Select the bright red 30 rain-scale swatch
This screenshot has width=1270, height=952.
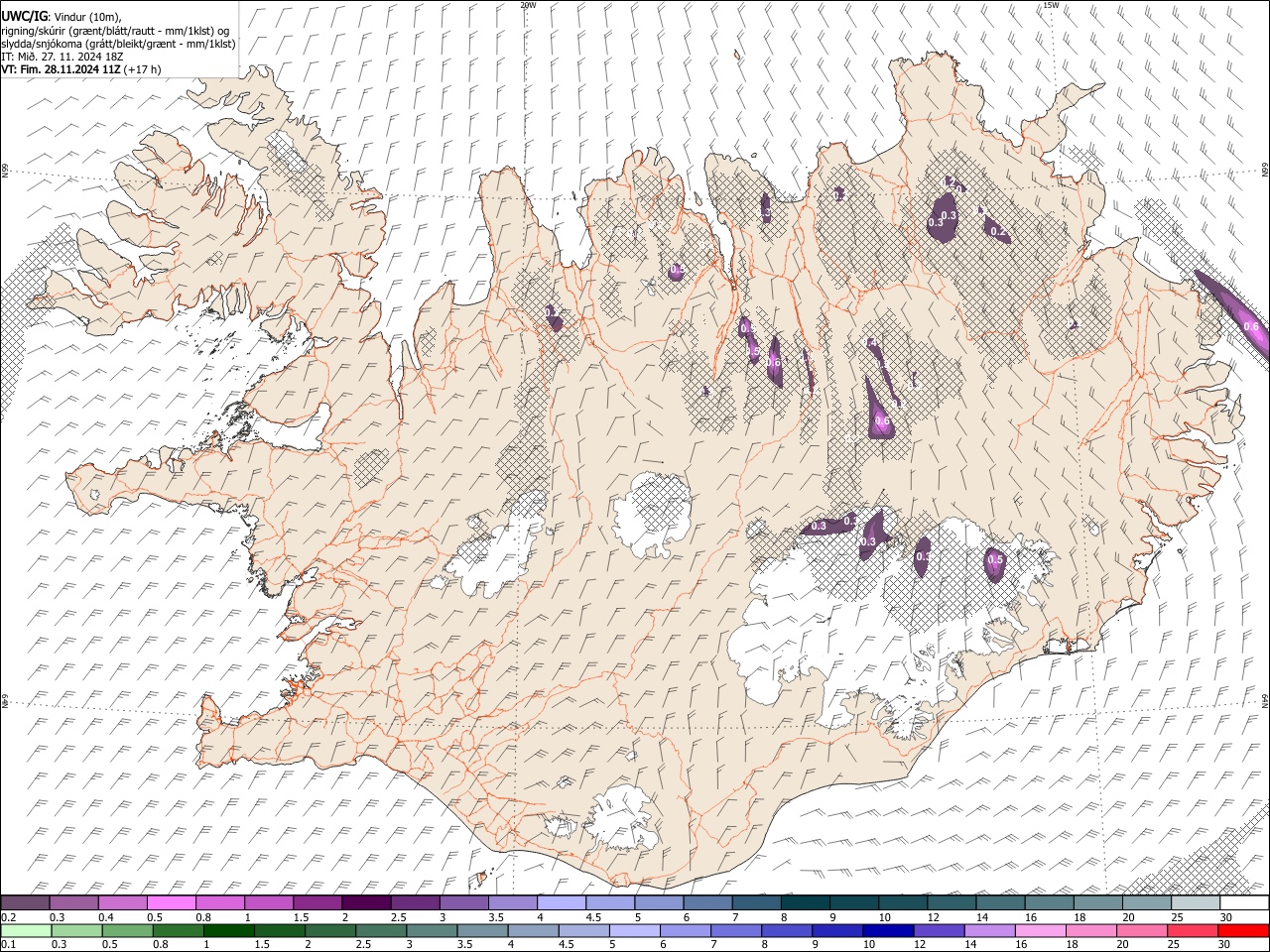click(x=1244, y=930)
